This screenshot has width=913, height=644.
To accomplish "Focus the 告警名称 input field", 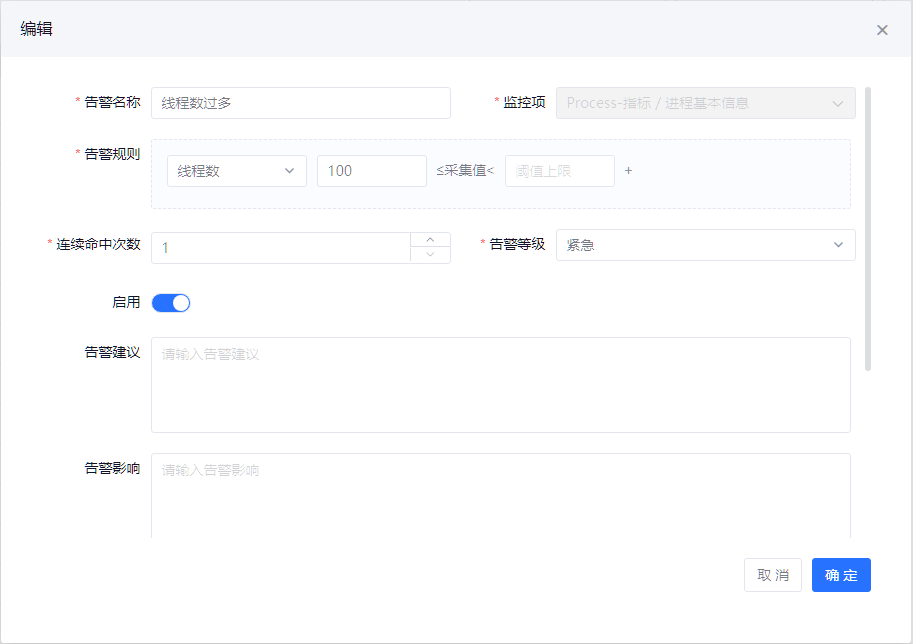I will click(x=300, y=103).
